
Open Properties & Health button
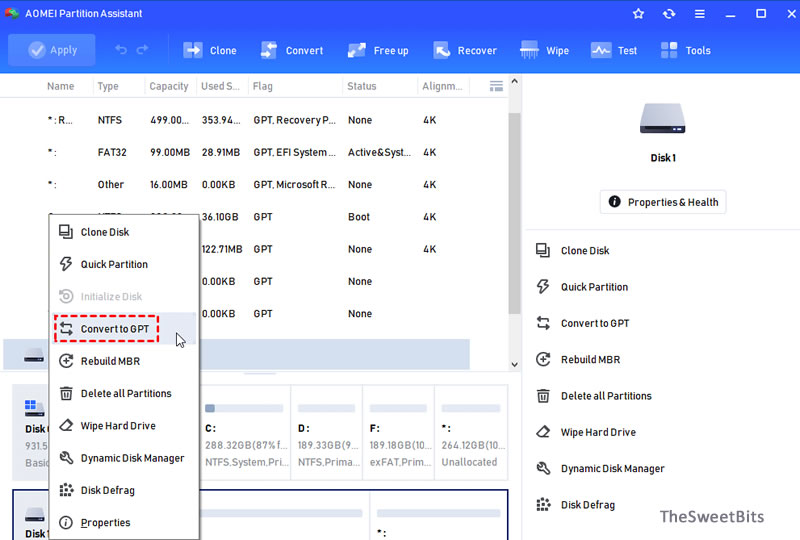(x=663, y=202)
